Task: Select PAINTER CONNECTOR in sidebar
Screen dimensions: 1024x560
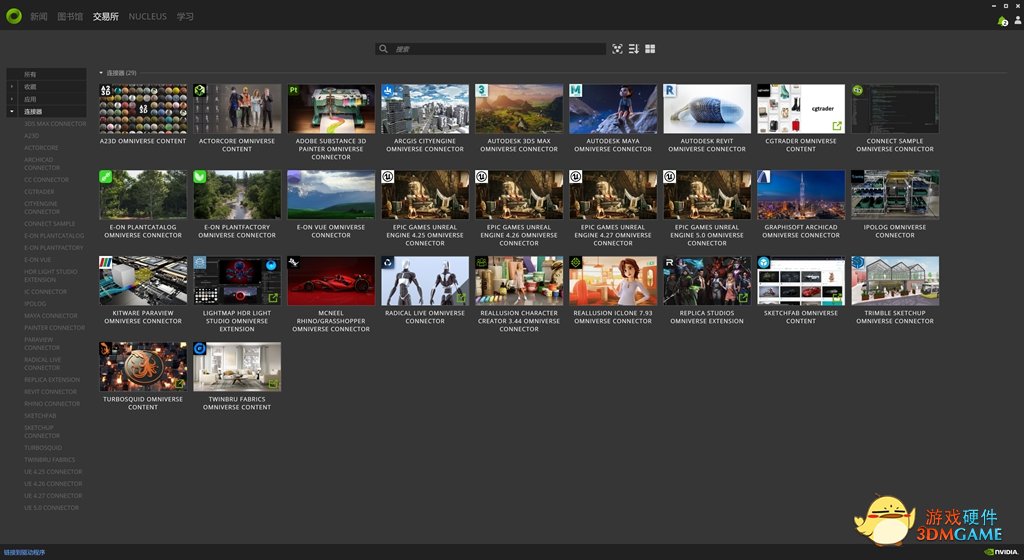Action: (x=54, y=328)
